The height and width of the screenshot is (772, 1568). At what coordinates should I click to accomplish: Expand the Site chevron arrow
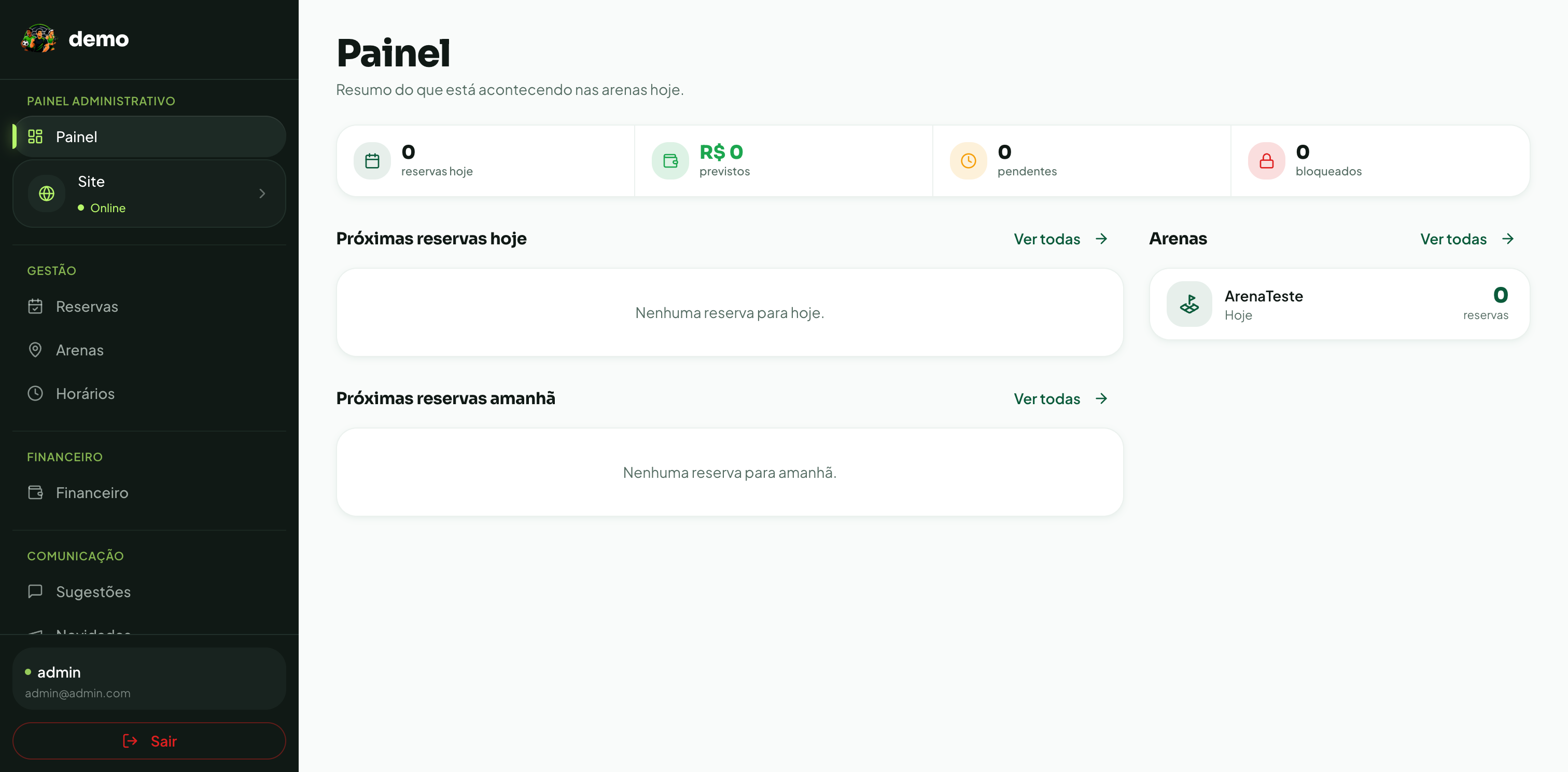tap(262, 194)
